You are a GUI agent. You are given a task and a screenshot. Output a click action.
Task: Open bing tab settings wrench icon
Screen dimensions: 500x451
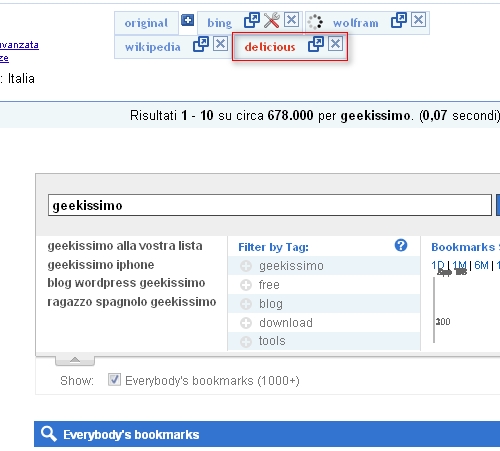[x=272, y=20]
